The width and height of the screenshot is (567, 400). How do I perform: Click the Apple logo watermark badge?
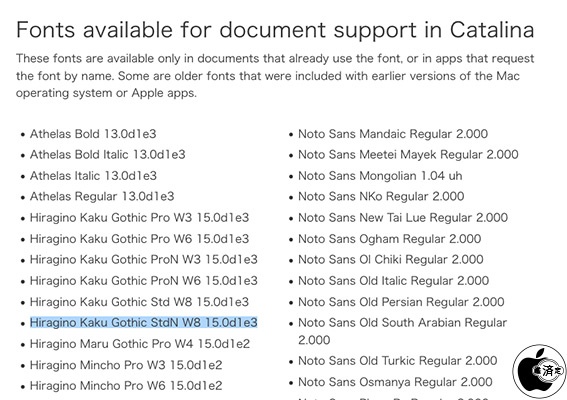pyautogui.click(x=539, y=371)
